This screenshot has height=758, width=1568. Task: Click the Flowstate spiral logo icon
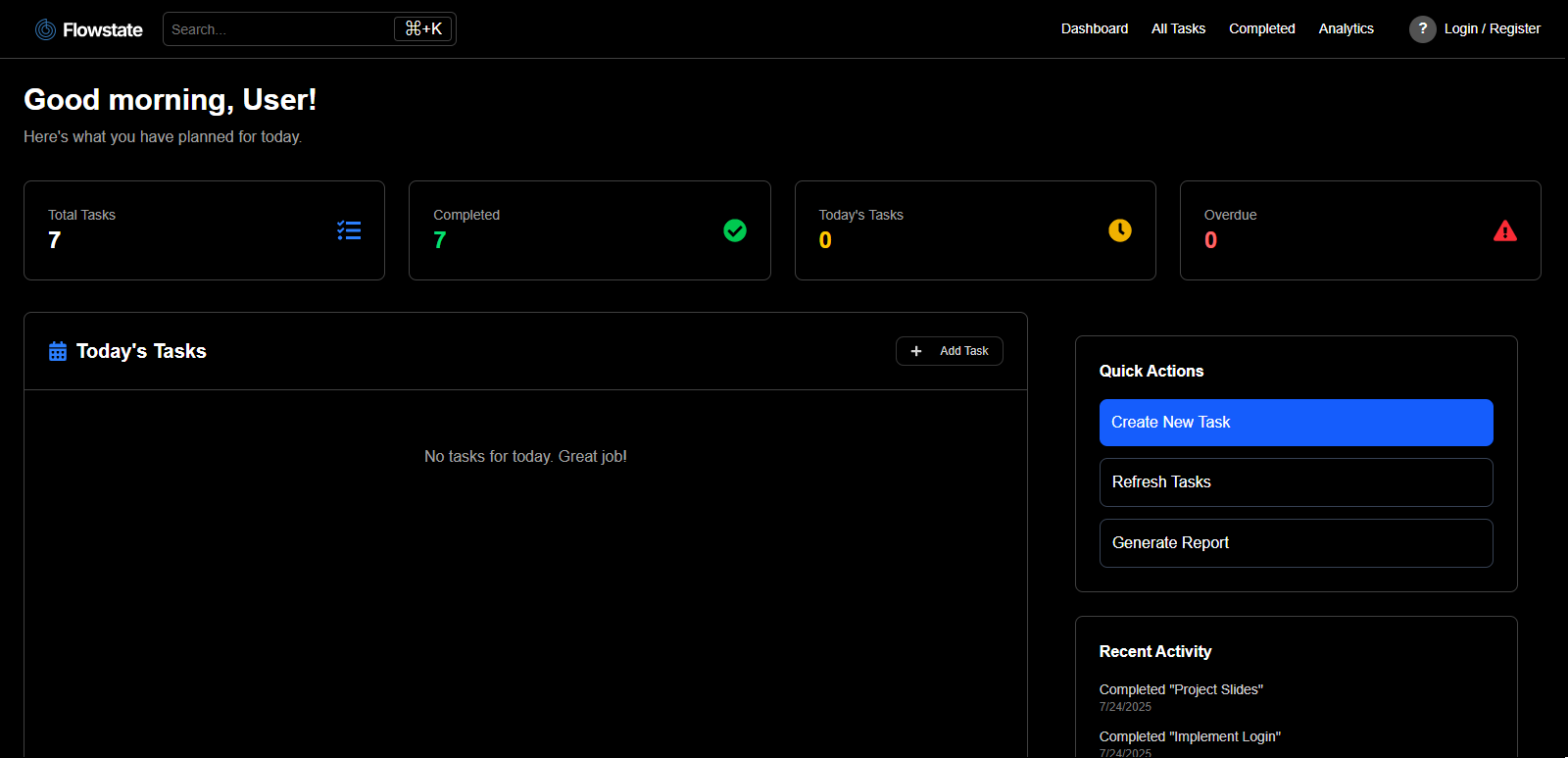pyautogui.click(x=45, y=29)
